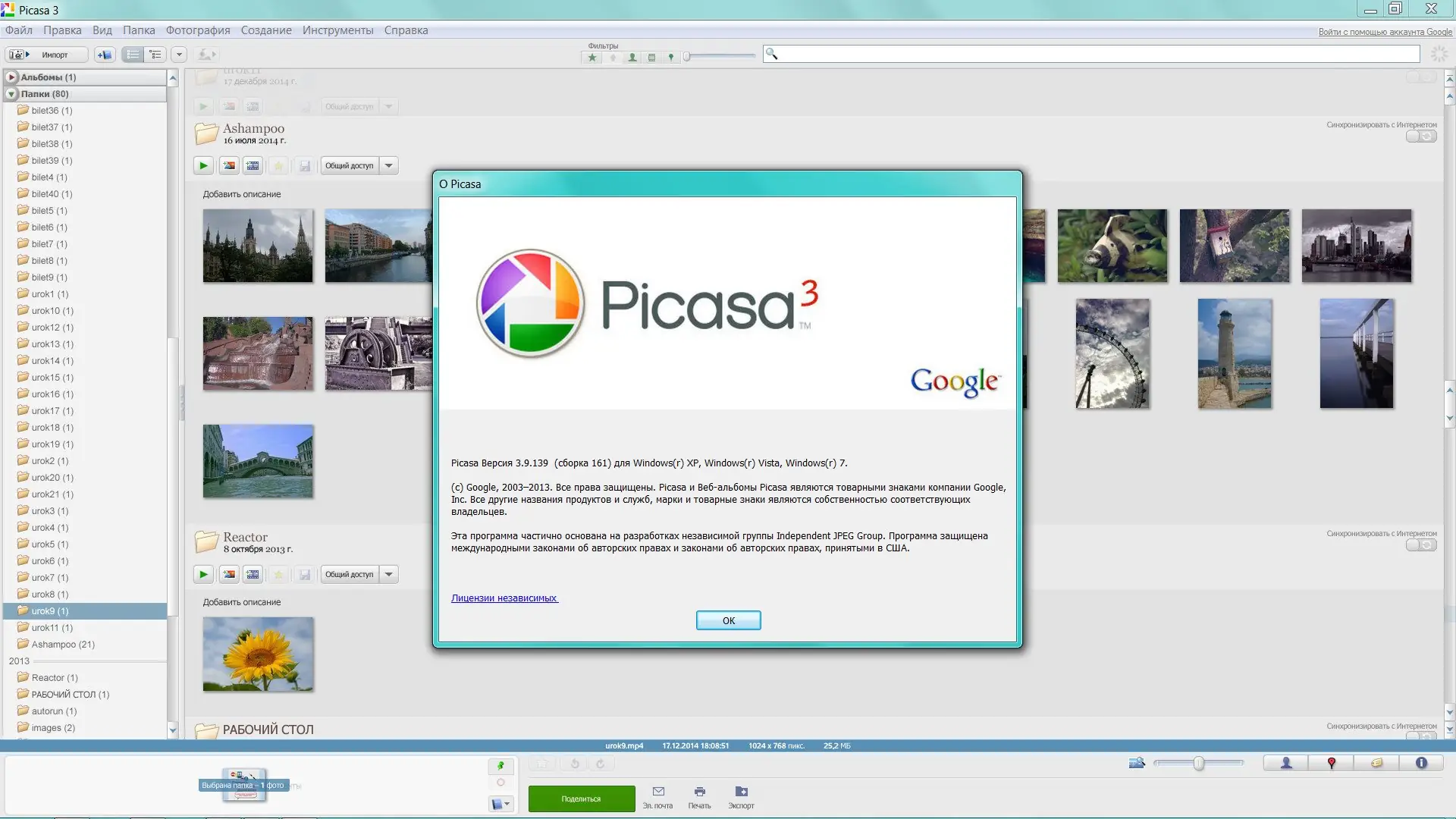Toggle Ashampoo sync to web switch
The width and height of the screenshot is (1456, 819).
[x=1420, y=136]
